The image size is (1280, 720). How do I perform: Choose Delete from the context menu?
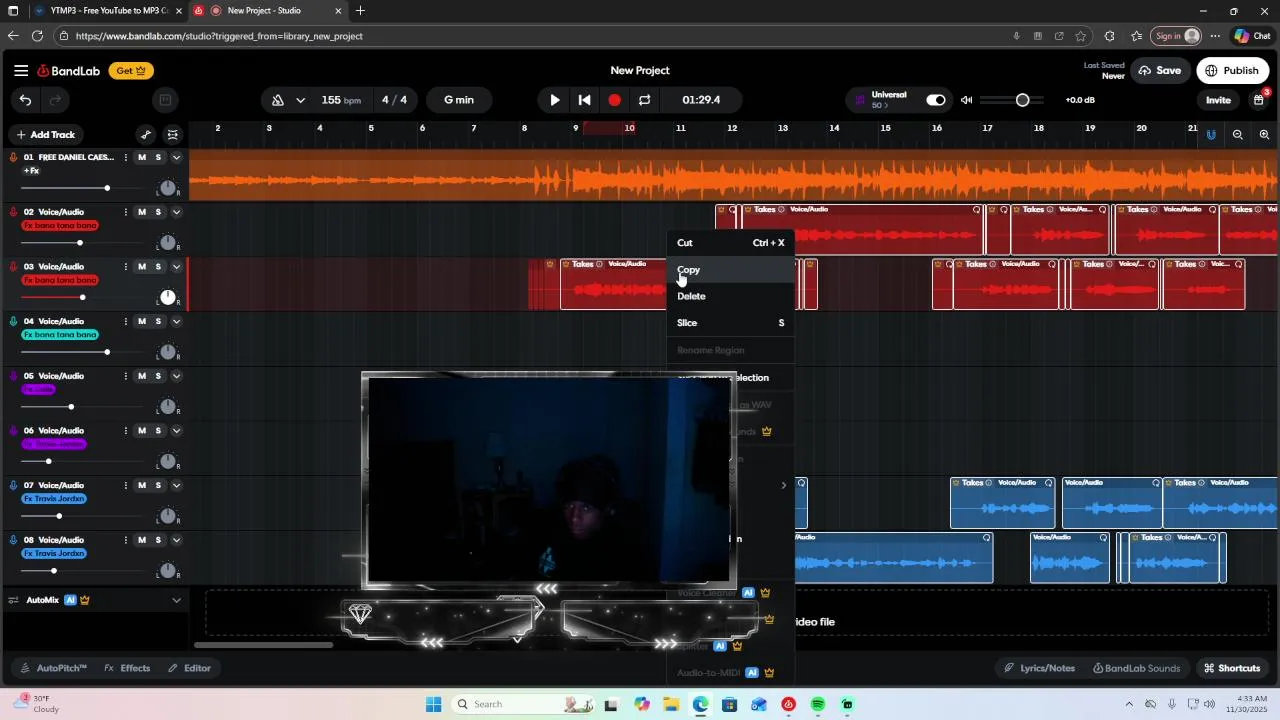[731, 296]
